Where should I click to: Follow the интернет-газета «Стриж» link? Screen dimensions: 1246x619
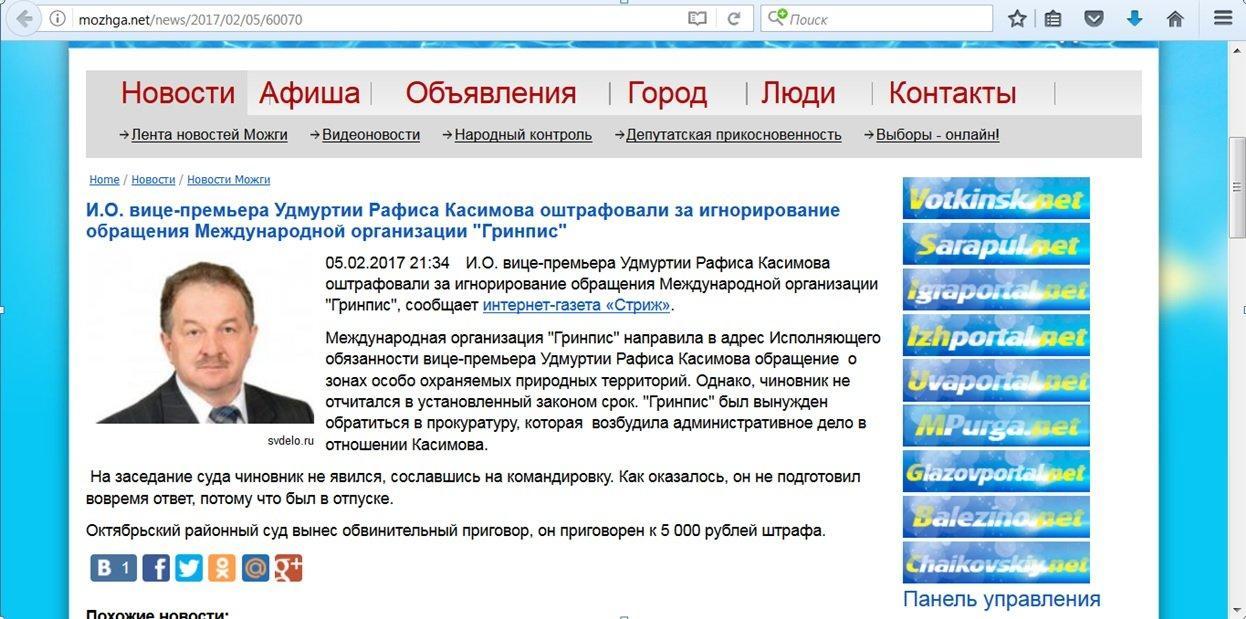(576, 305)
